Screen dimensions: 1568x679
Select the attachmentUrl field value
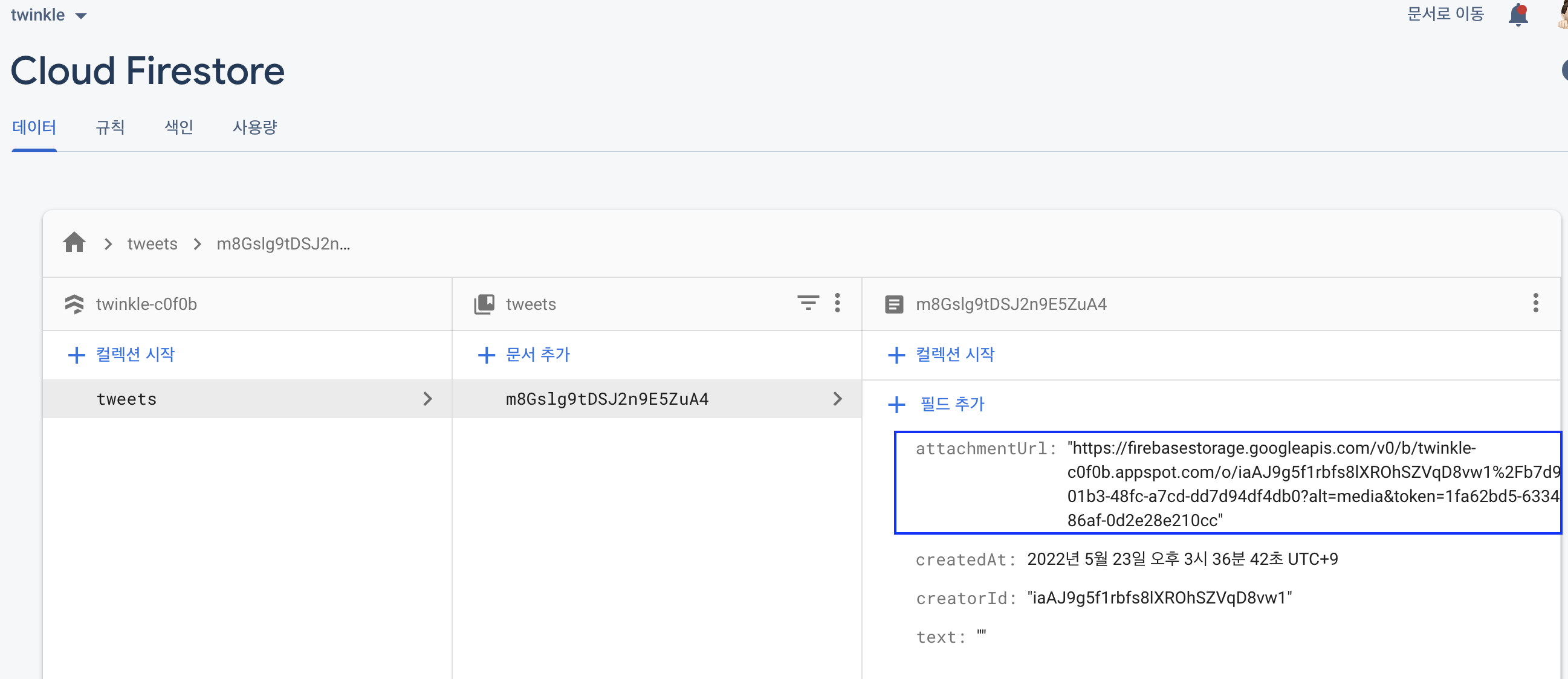click(x=1278, y=484)
